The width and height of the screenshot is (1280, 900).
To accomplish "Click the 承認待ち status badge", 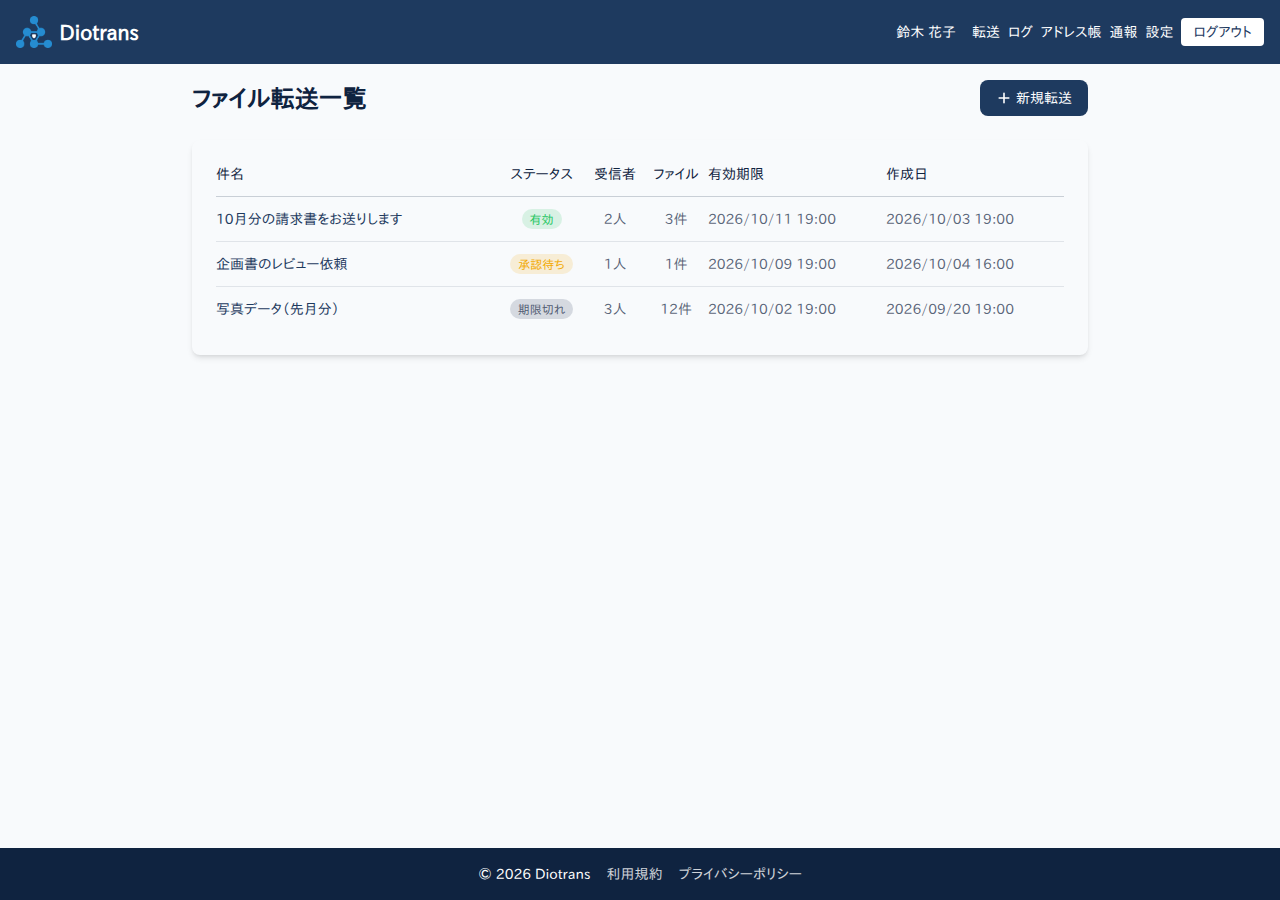I will (541, 264).
